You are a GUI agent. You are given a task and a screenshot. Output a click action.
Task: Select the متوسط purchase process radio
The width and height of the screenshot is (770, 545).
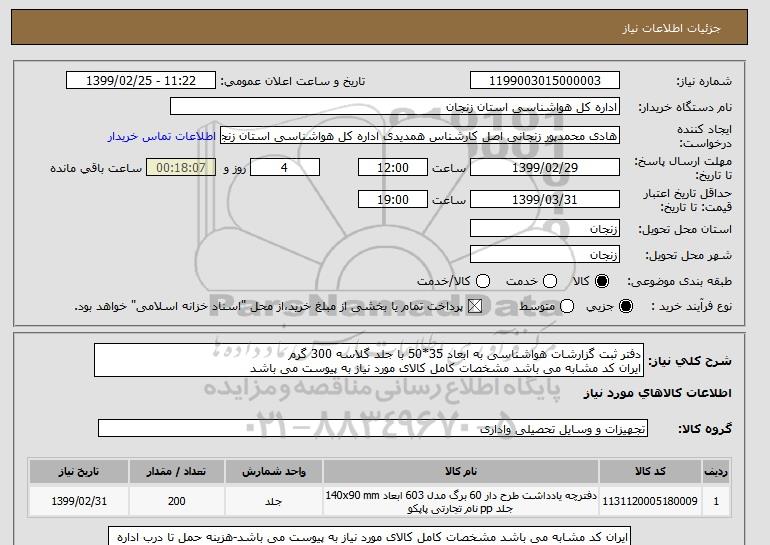coord(567,306)
